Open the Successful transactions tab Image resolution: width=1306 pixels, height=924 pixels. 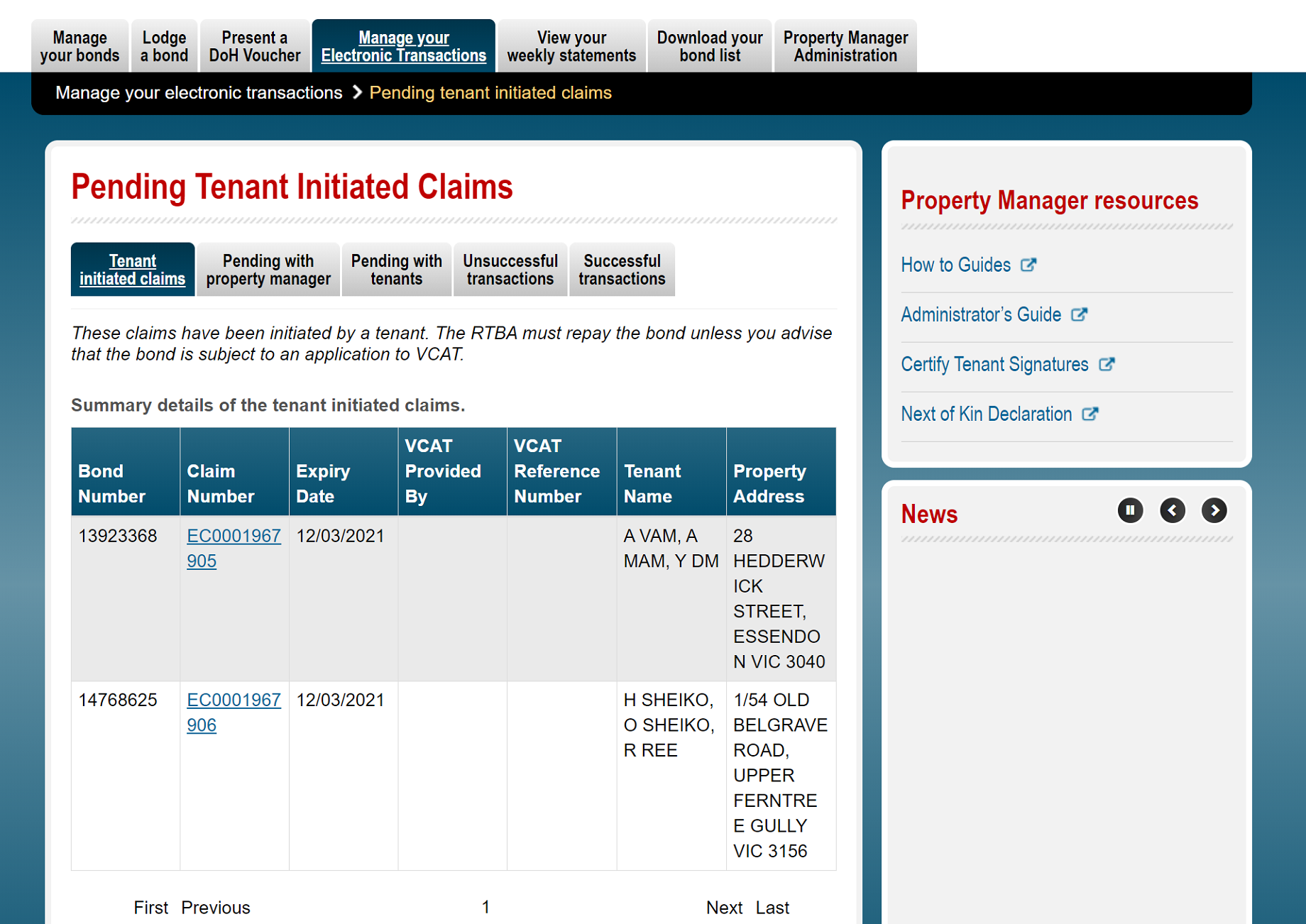[622, 270]
